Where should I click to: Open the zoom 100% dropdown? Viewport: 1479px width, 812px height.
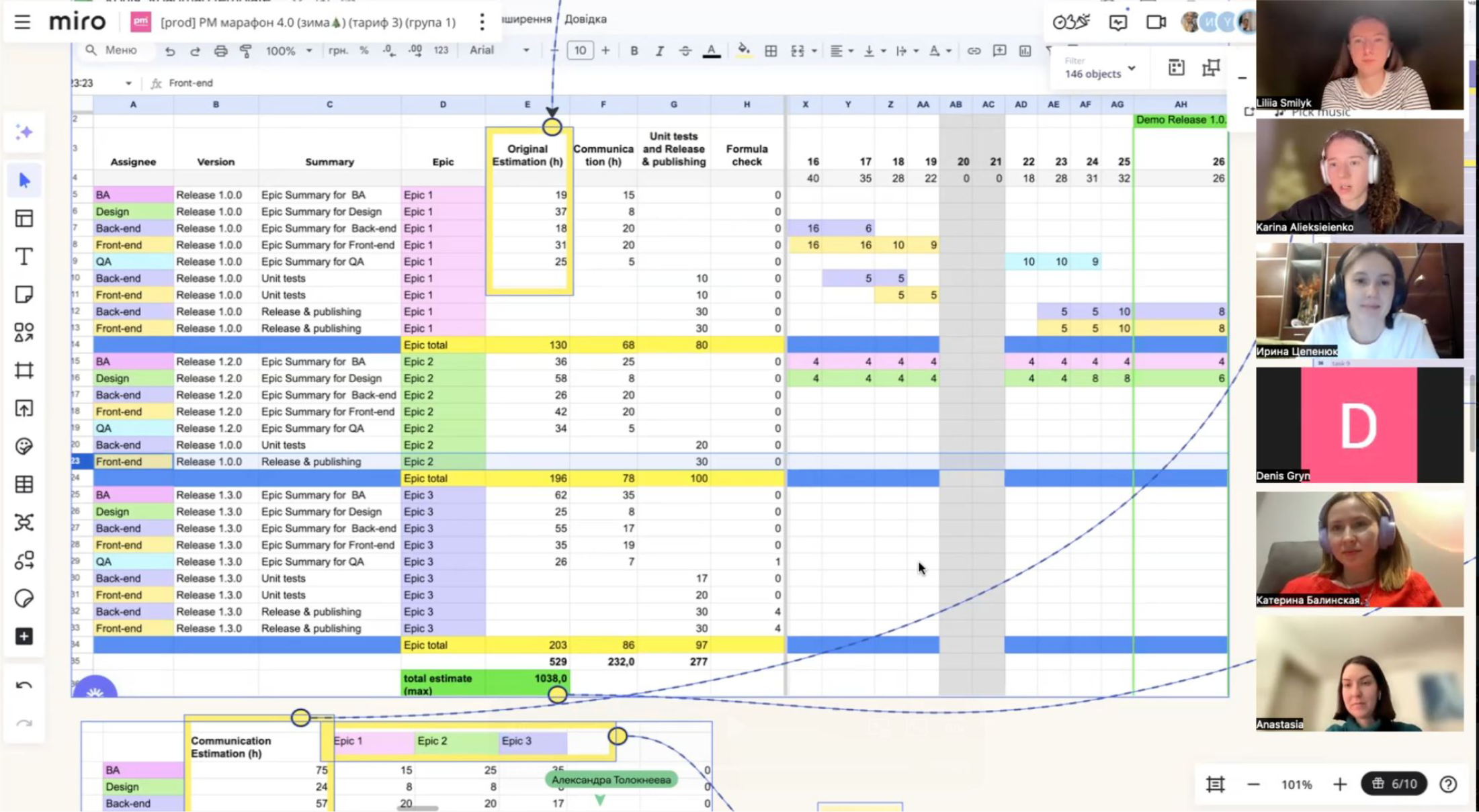(289, 50)
